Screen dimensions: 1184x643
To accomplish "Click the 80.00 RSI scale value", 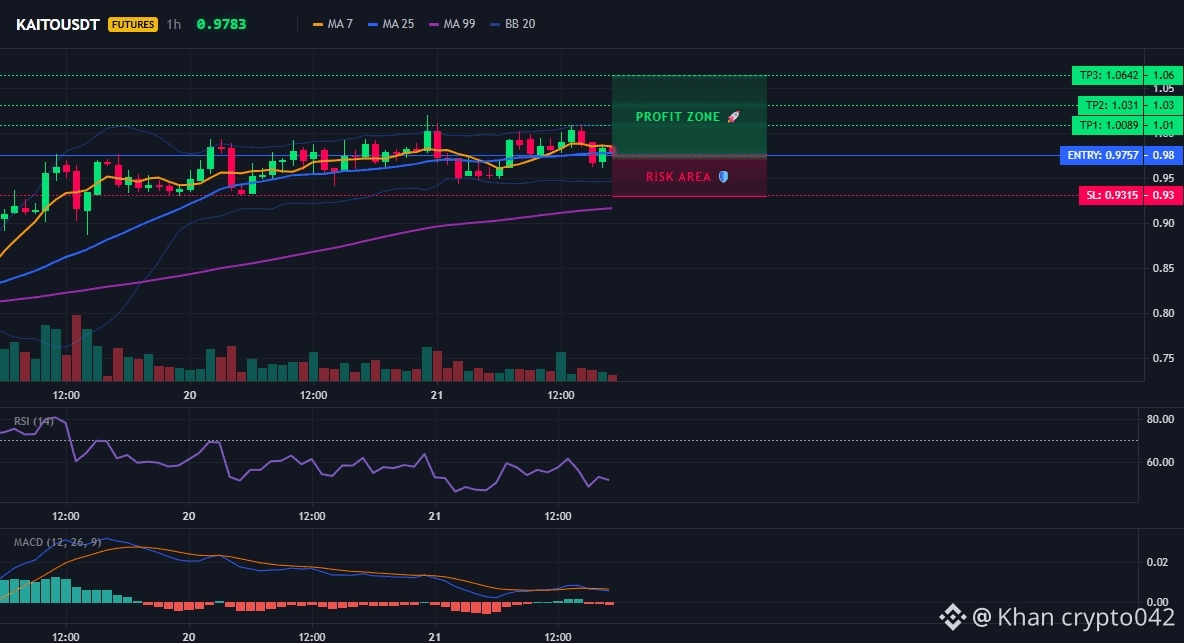I will point(1160,419).
